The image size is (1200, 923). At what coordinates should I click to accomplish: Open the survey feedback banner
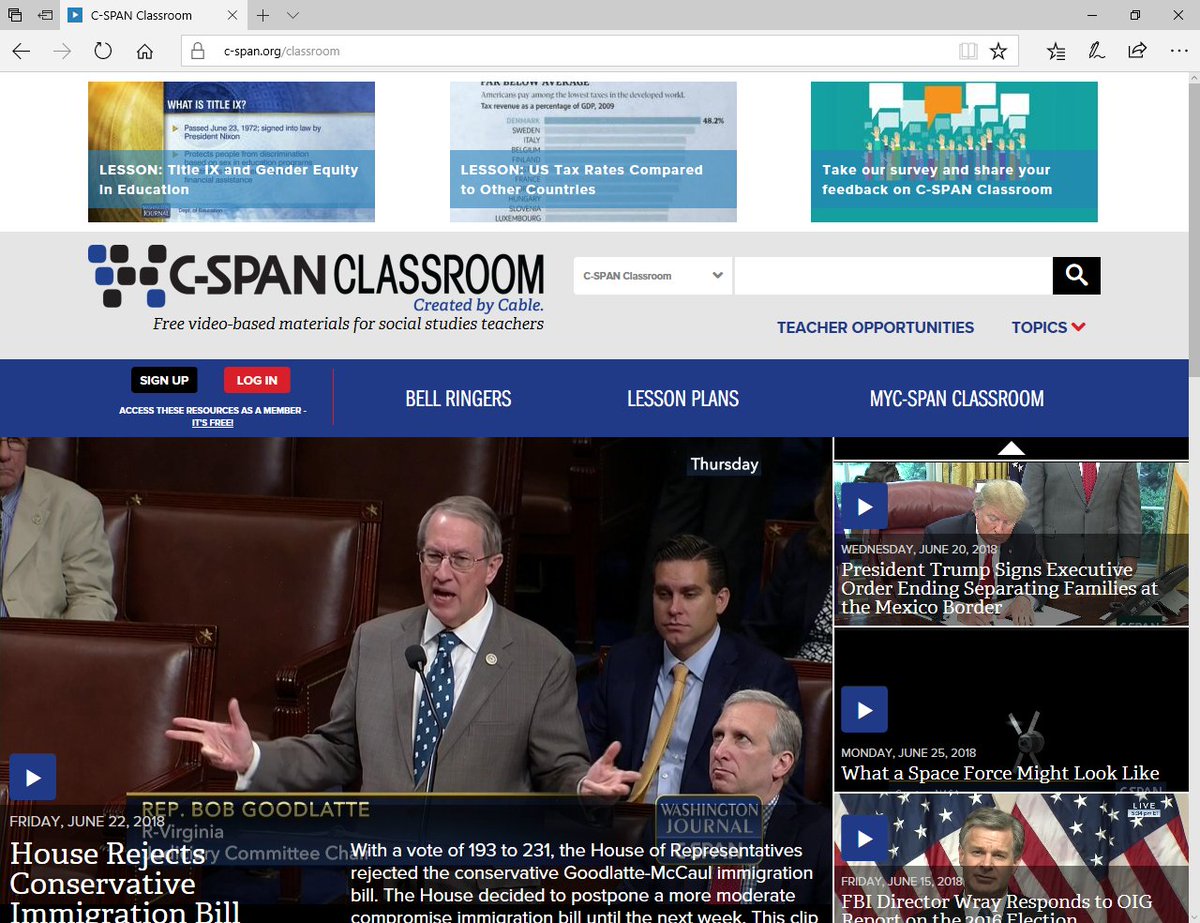click(x=954, y=152)
